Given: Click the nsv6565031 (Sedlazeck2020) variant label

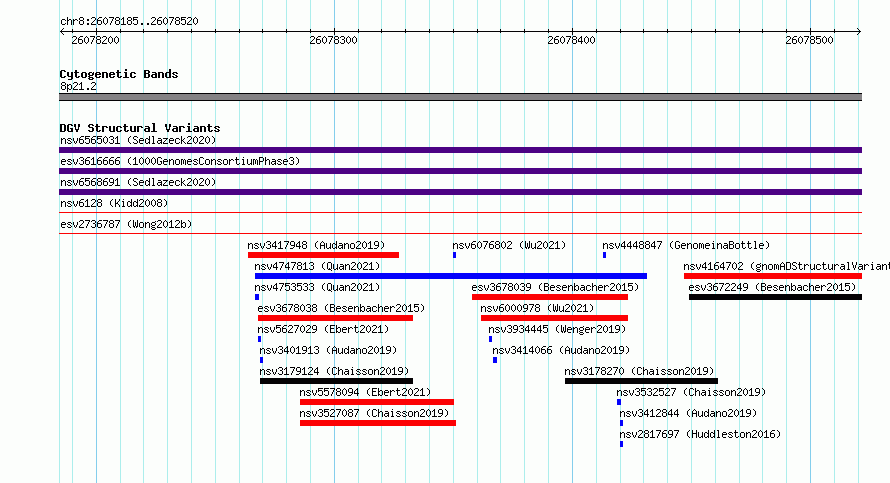Looking at the screenshot, I should point(138,140).
